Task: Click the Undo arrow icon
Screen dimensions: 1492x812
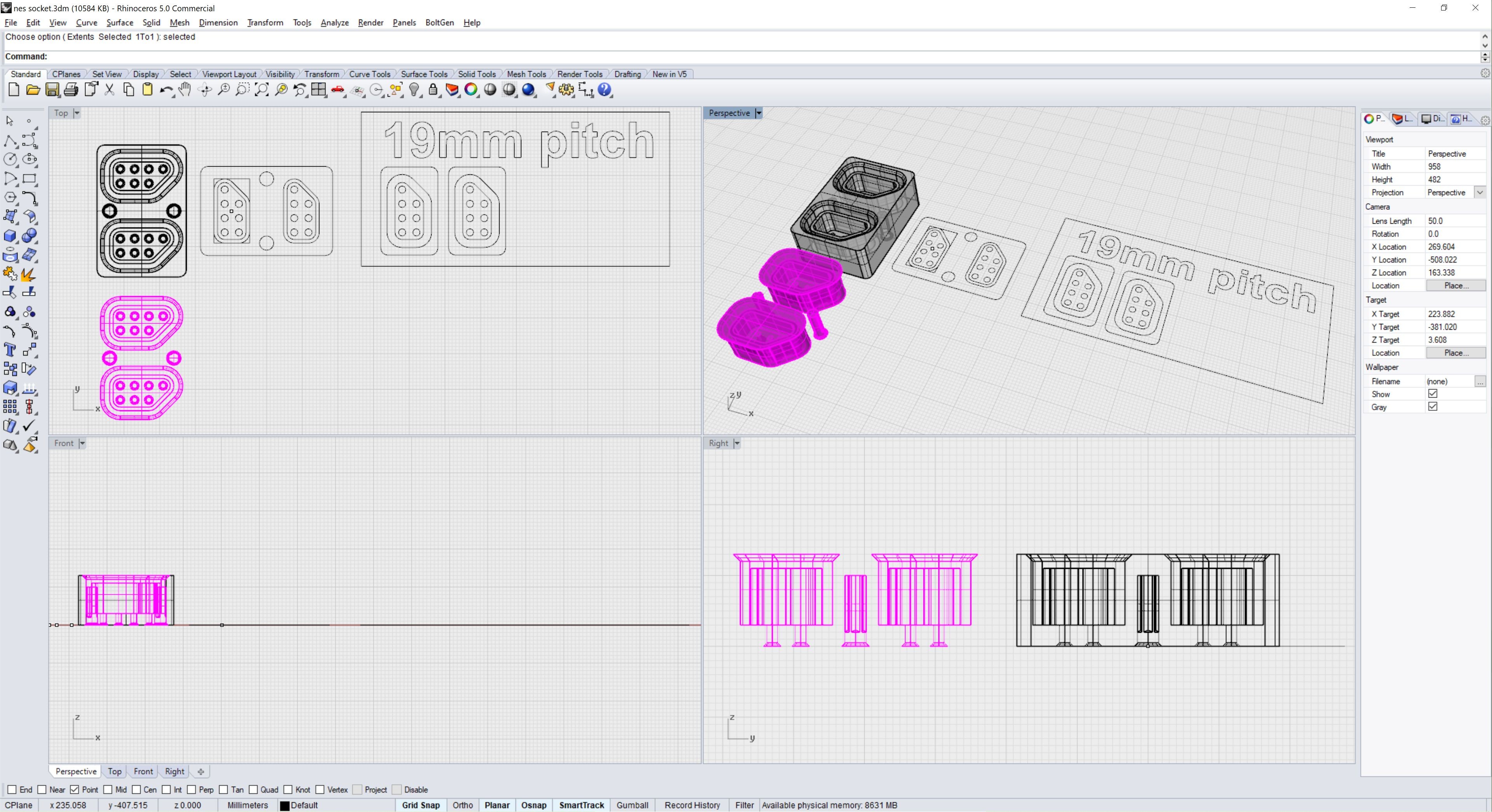Action: [165, 90]
